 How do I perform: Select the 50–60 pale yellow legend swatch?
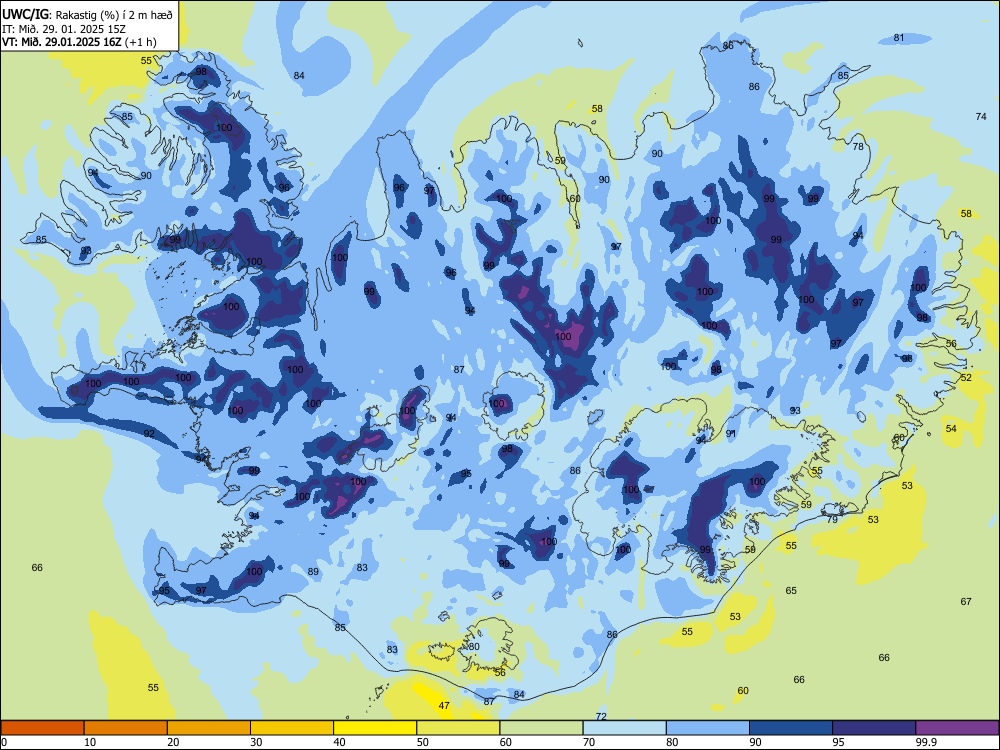(x=458, y=728)
